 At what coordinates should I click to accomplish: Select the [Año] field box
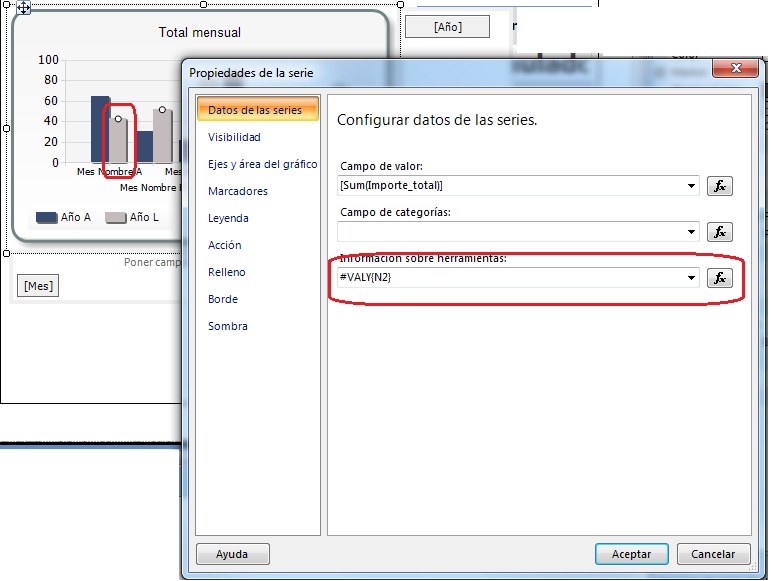(447, 27)
